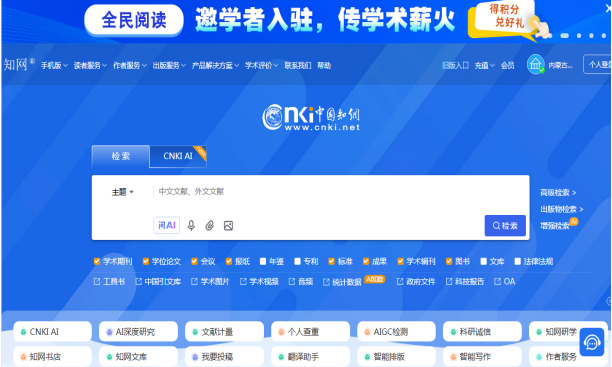Open the 翻译助手 shortcut card
Image resolution: width=612 pixels, height=367 pixels.
pyautogui.click(x=311, y=356)
